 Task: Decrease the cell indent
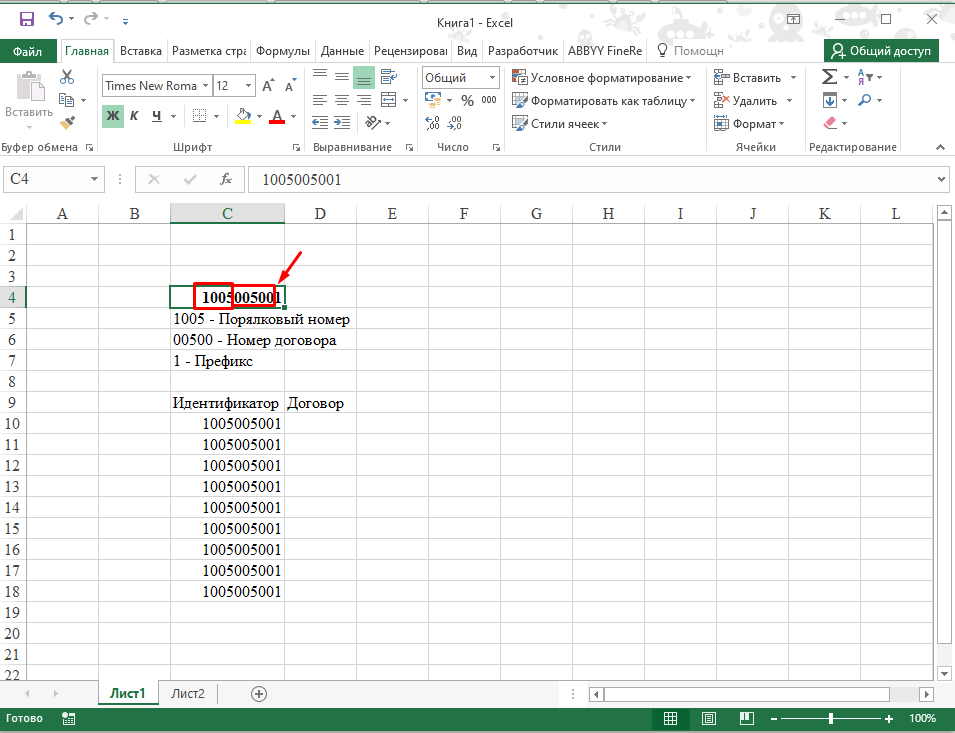tap(320, 122)
